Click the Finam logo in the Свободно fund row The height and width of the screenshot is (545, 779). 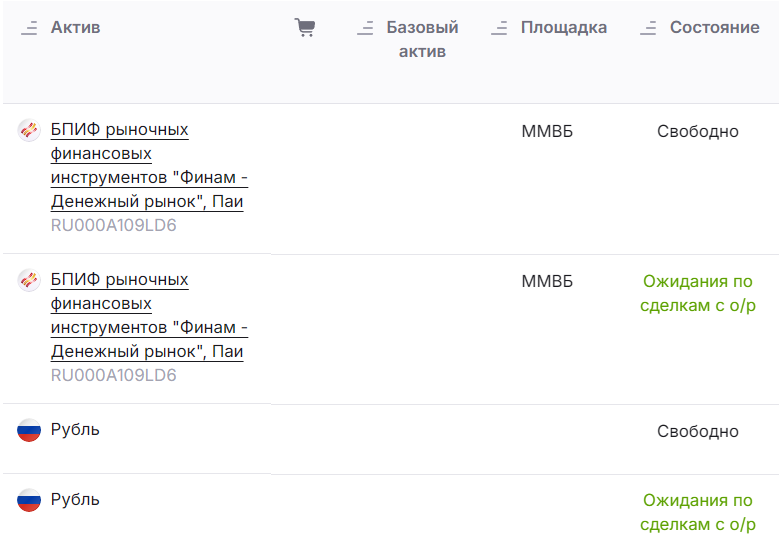click(29, 130)
